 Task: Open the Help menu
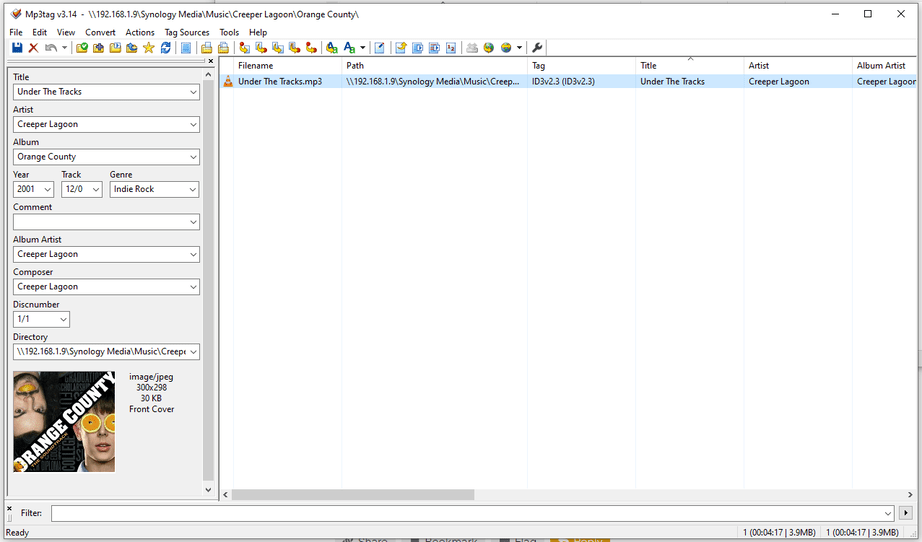[258, 32]
